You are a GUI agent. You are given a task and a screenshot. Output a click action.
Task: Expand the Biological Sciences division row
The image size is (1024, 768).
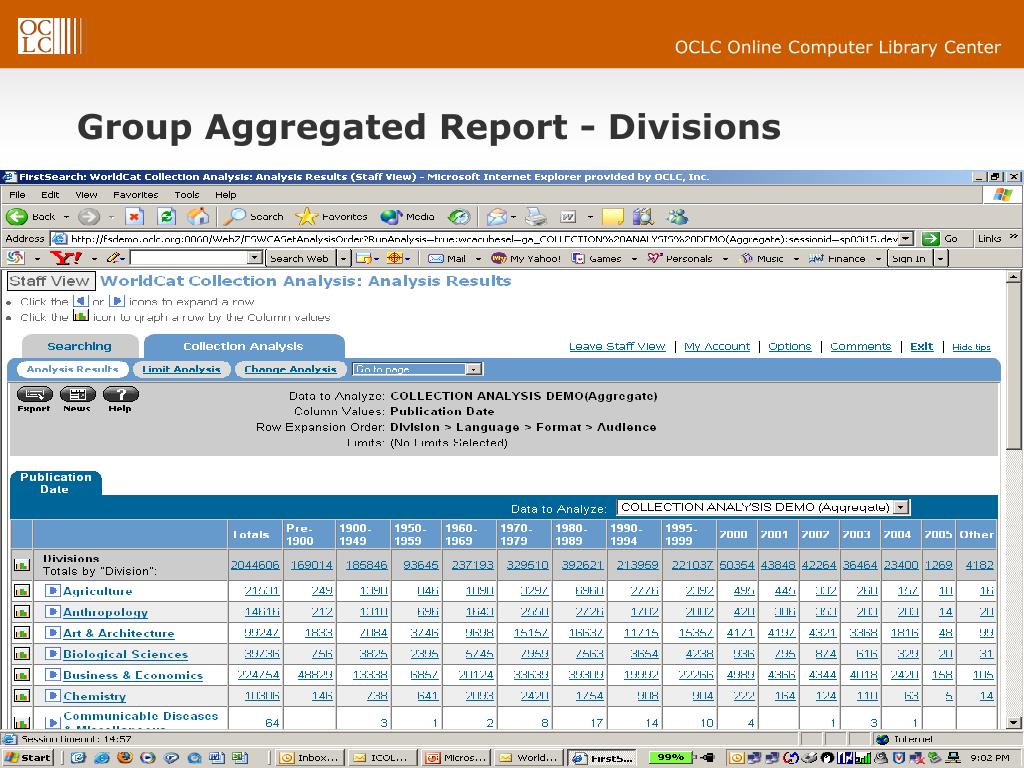pos(53,654)
